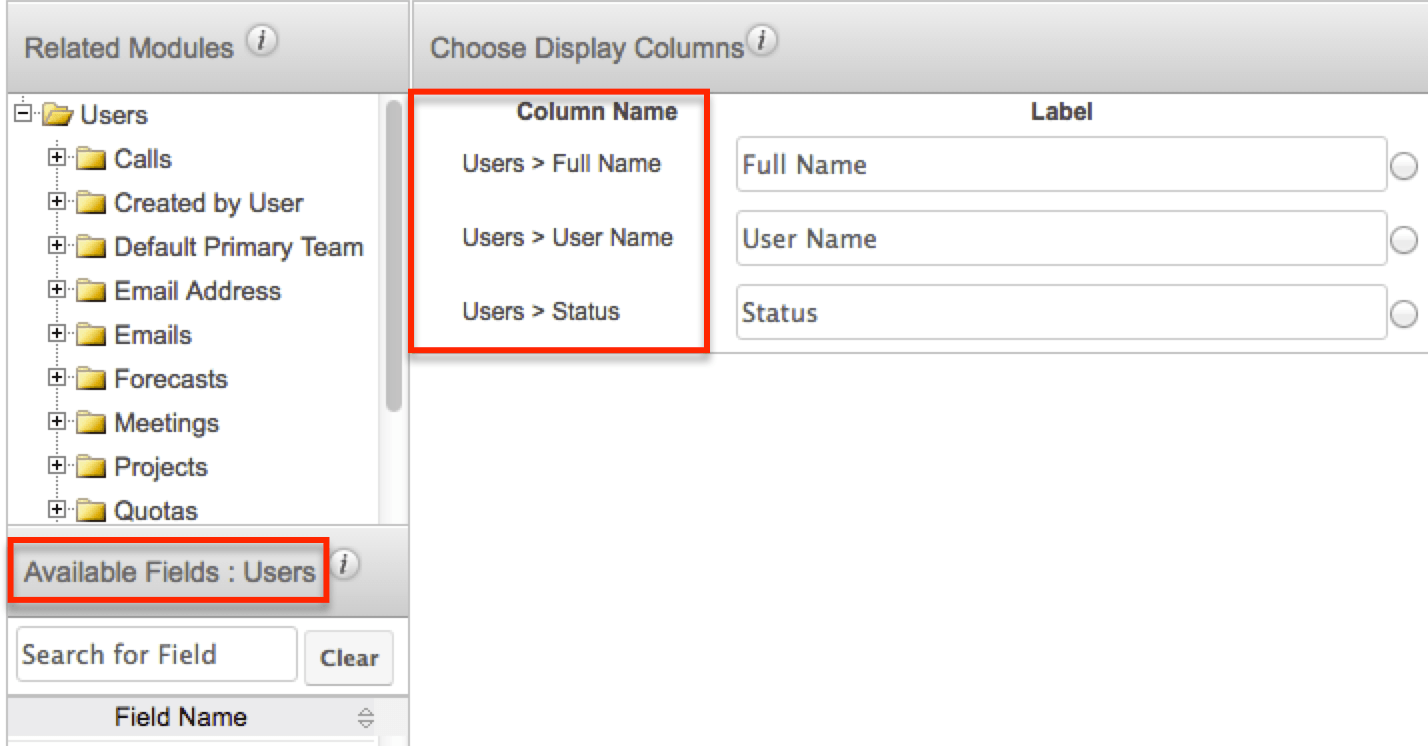Click the info icon next to Available Fields: Users
This screenshot has height=746, width=1428.
[344, 565]
